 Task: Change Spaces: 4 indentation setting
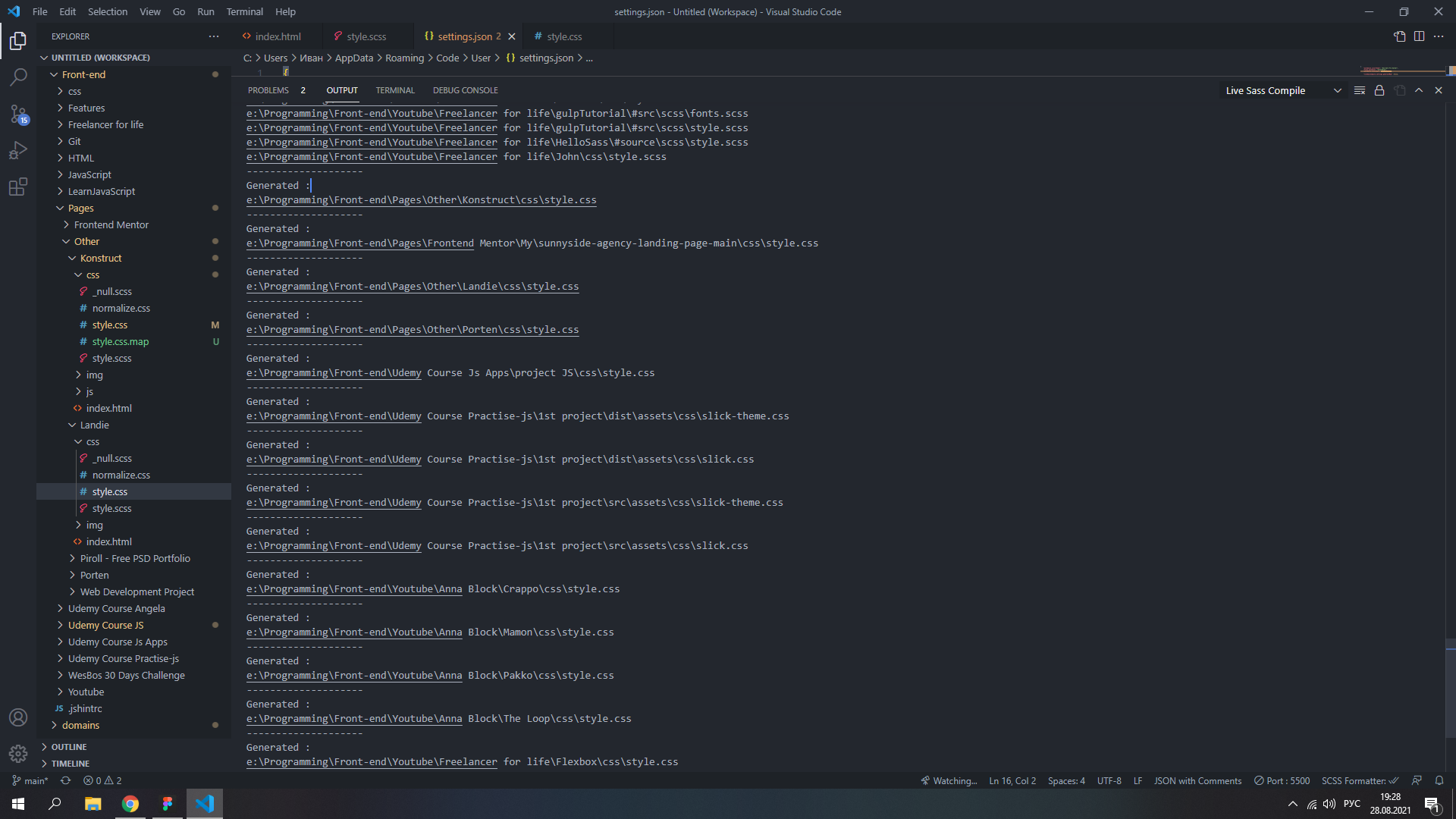pyautogui.click(x=1066, y=780)
